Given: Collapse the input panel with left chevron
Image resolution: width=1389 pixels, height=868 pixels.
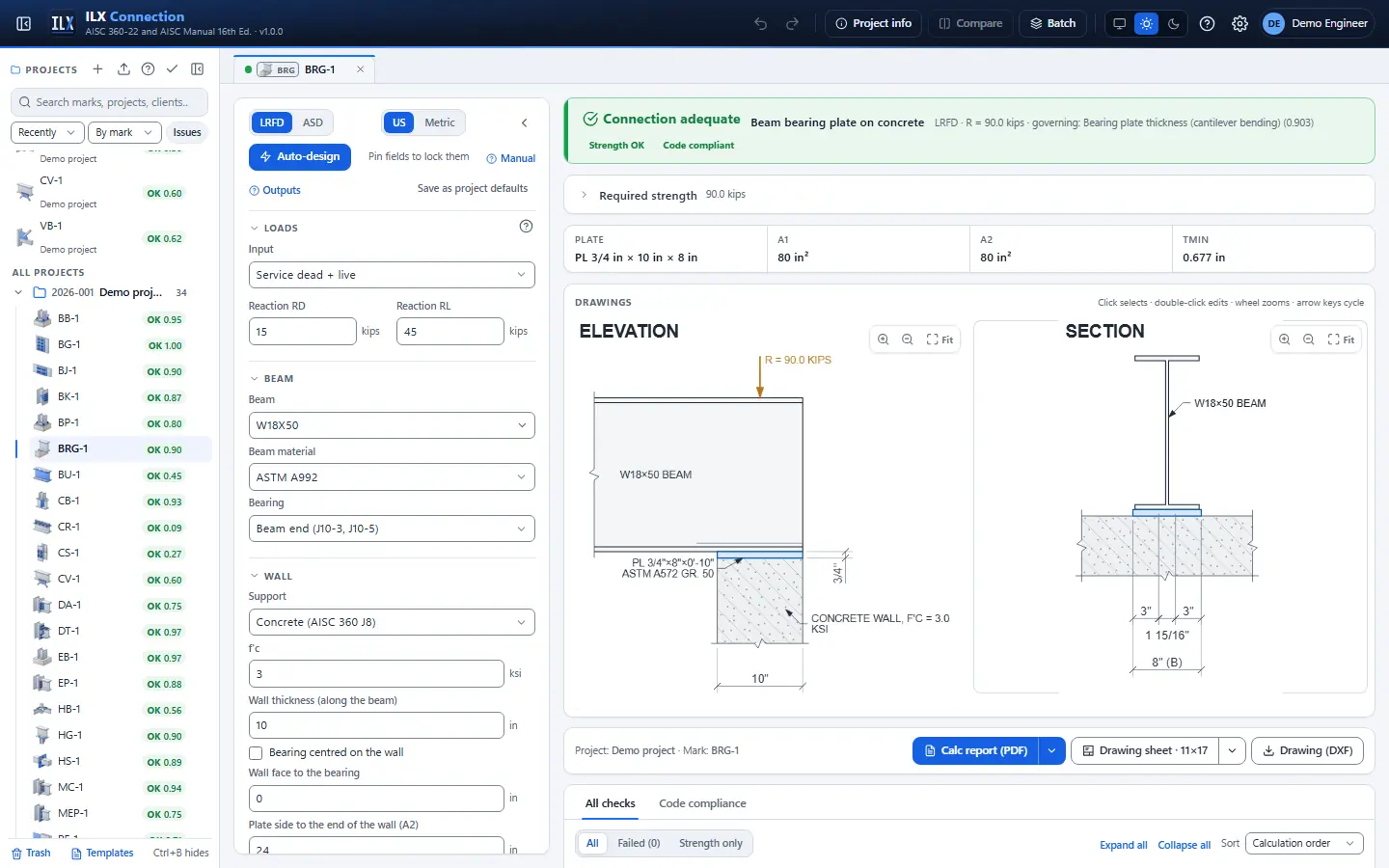Looking at the screenshot, I should click(x=525, y=122).
